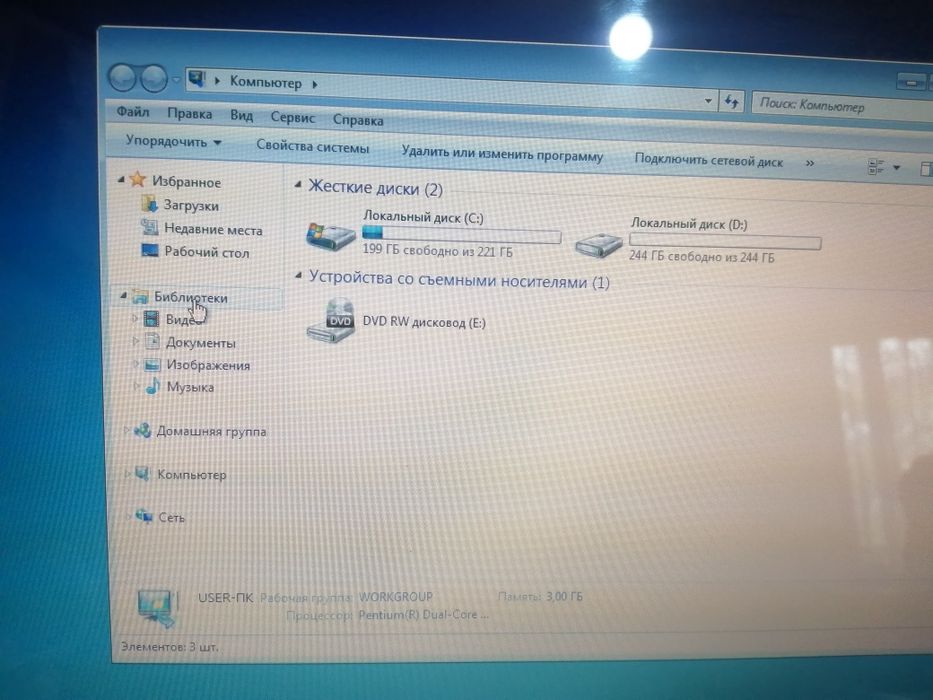Go back with the Back arrow button
The width and height of the screenshot is (933, 700).
(123, 77)
